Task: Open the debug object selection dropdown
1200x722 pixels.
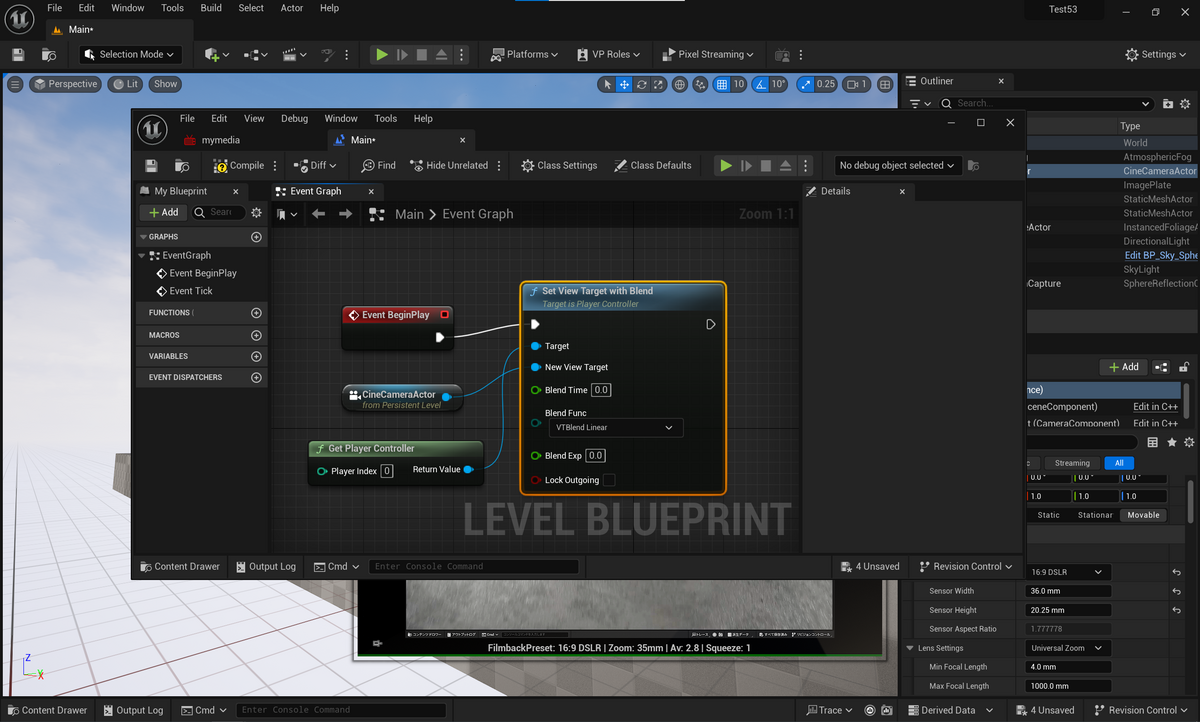Action: coord(896,166)
